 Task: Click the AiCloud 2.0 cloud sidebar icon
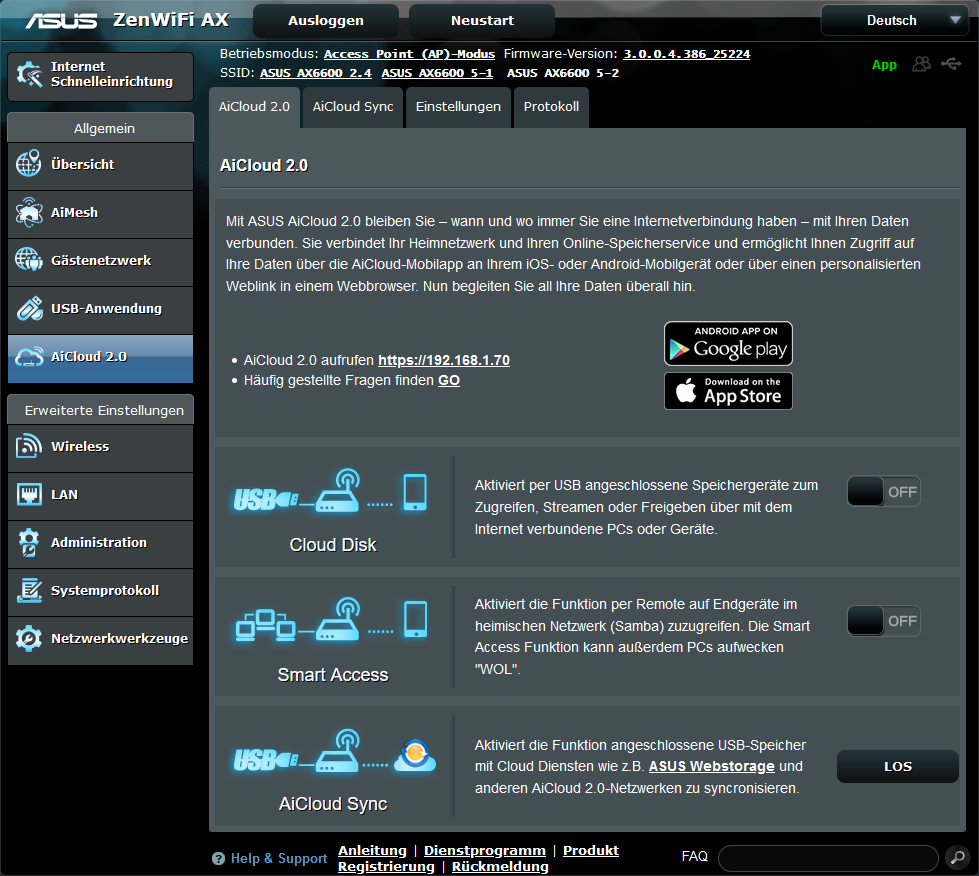click(x=29, y=356)
